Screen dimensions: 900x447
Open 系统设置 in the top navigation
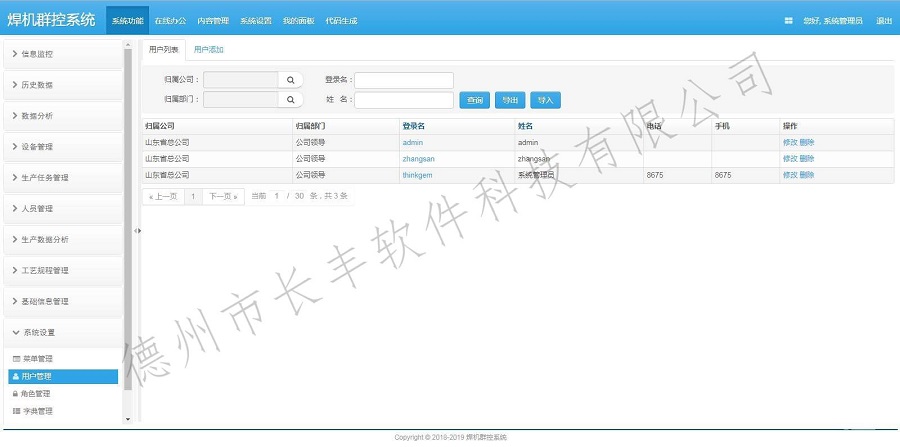click(256, 20)
